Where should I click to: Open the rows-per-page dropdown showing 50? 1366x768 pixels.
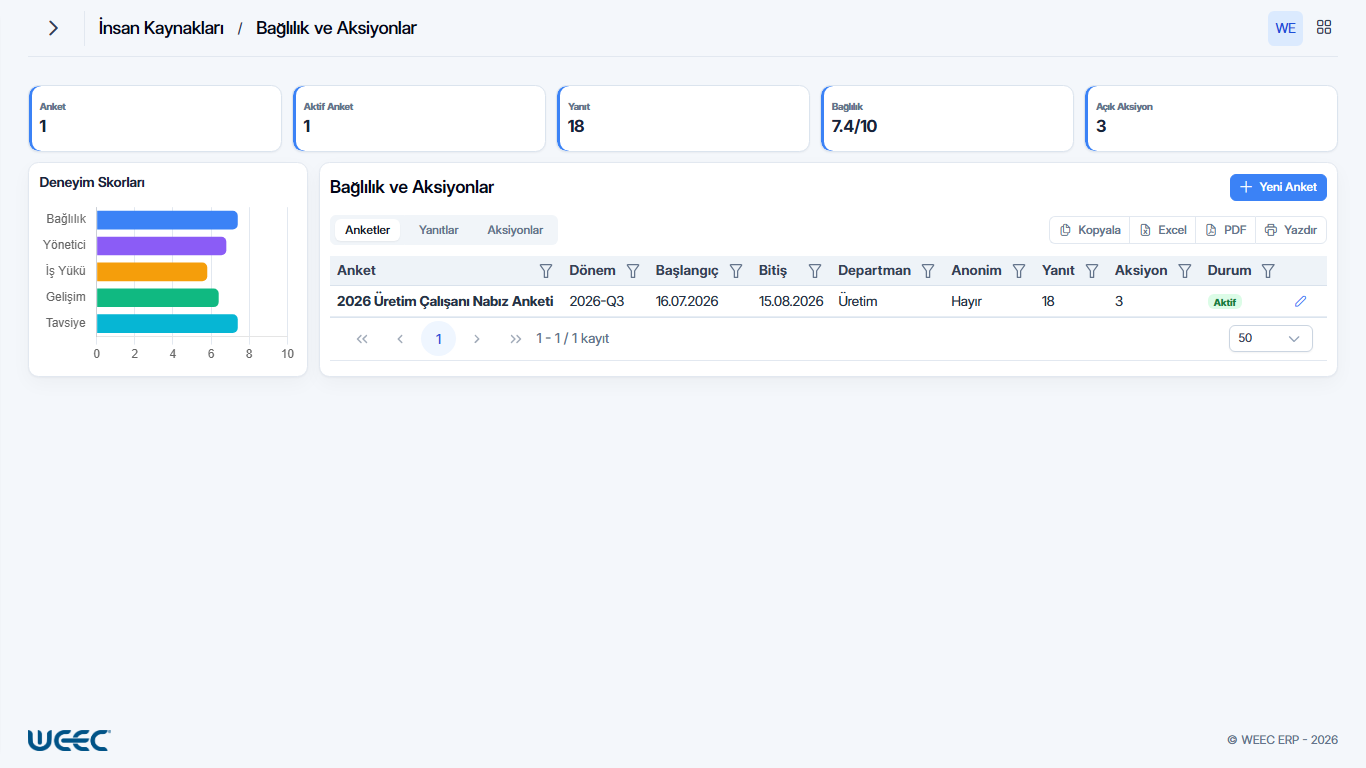[1270, 339]
